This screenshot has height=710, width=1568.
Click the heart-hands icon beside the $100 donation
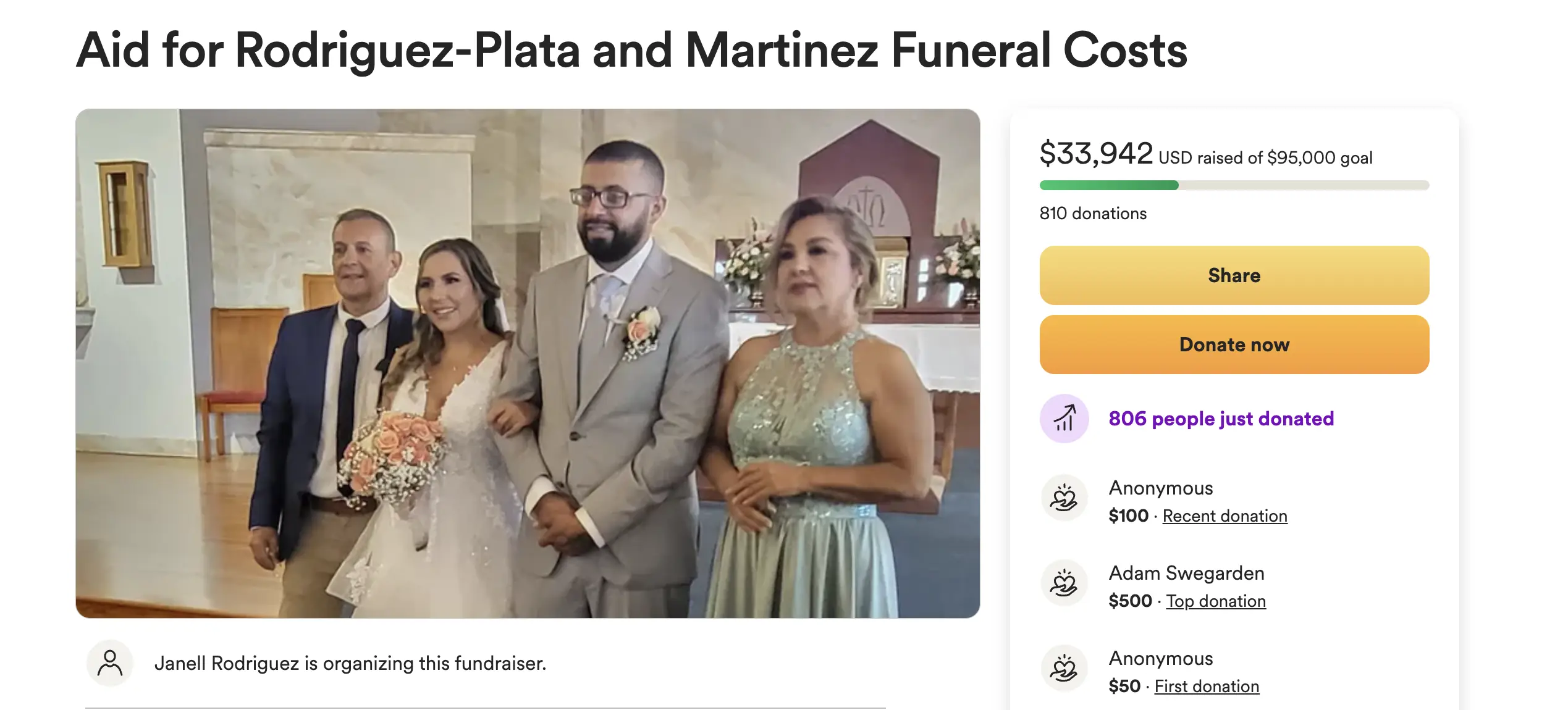coord(1064,498)
